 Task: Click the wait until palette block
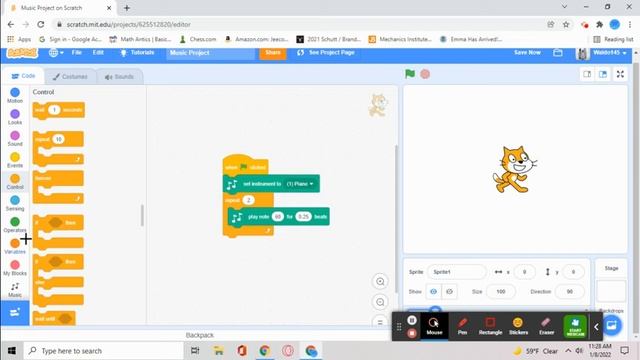click(x=53, y=318)
